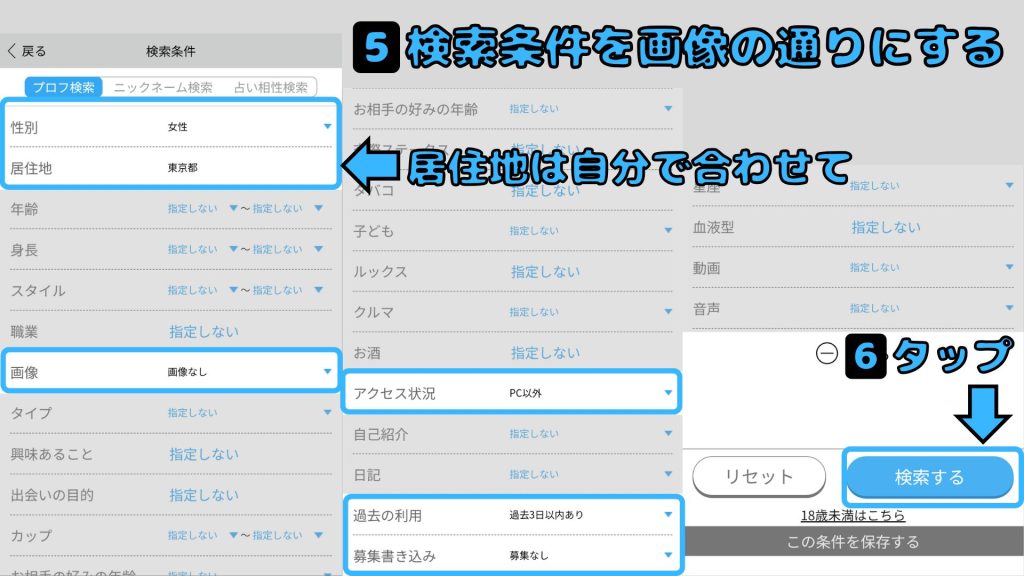Expand the 画像 dropdown set to 画像なし

tap(326, 372)
